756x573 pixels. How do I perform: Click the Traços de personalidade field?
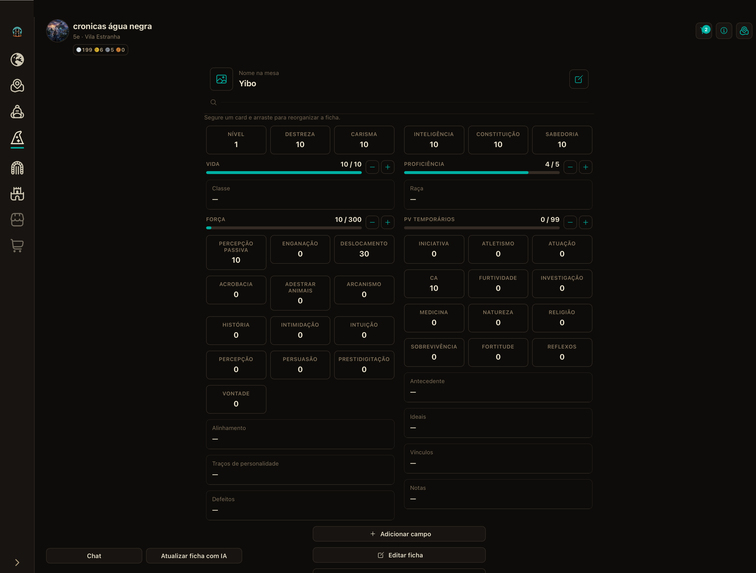300,470
